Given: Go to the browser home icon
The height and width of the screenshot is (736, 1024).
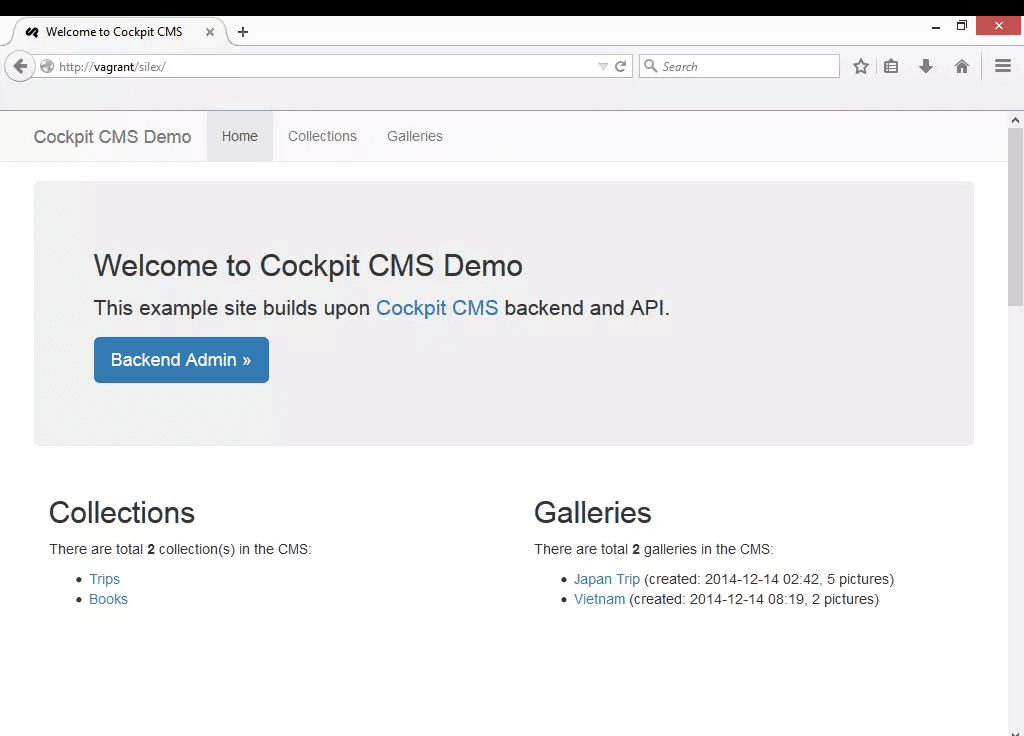Looking at the screenshot, I should tap(961, 67).
